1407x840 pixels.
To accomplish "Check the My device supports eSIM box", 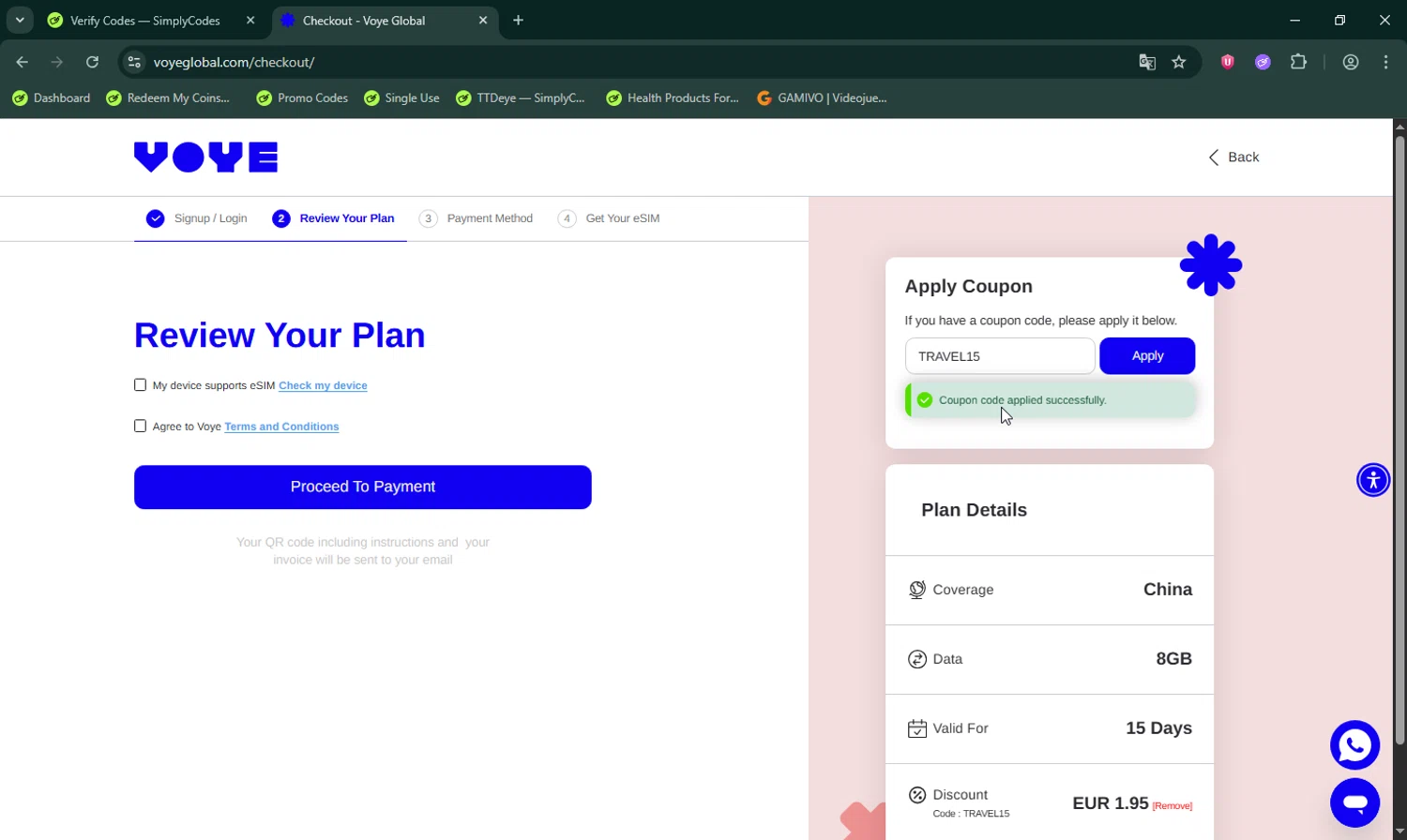I will [140, 384].
